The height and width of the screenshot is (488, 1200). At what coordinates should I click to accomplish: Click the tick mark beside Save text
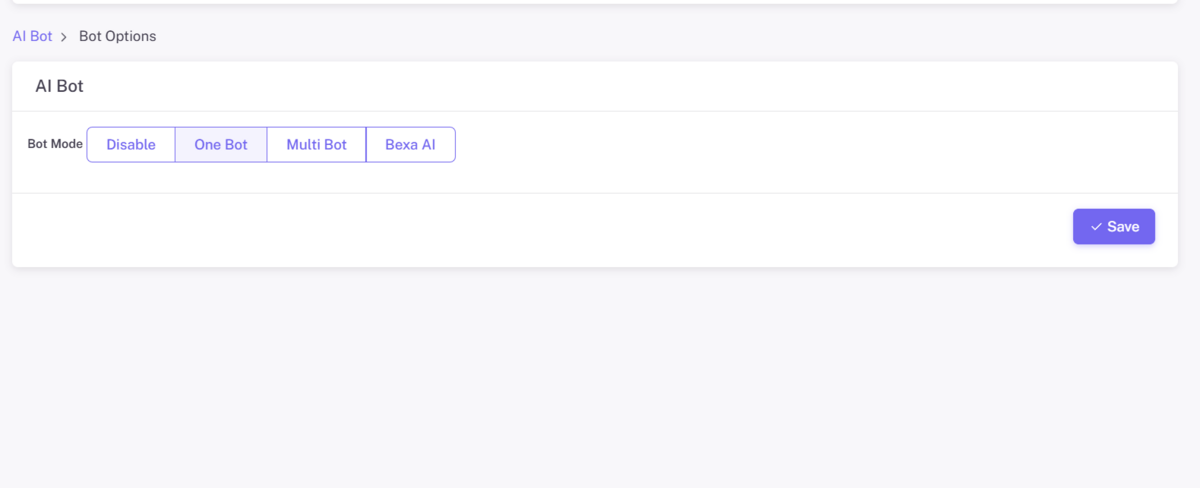1096,227
